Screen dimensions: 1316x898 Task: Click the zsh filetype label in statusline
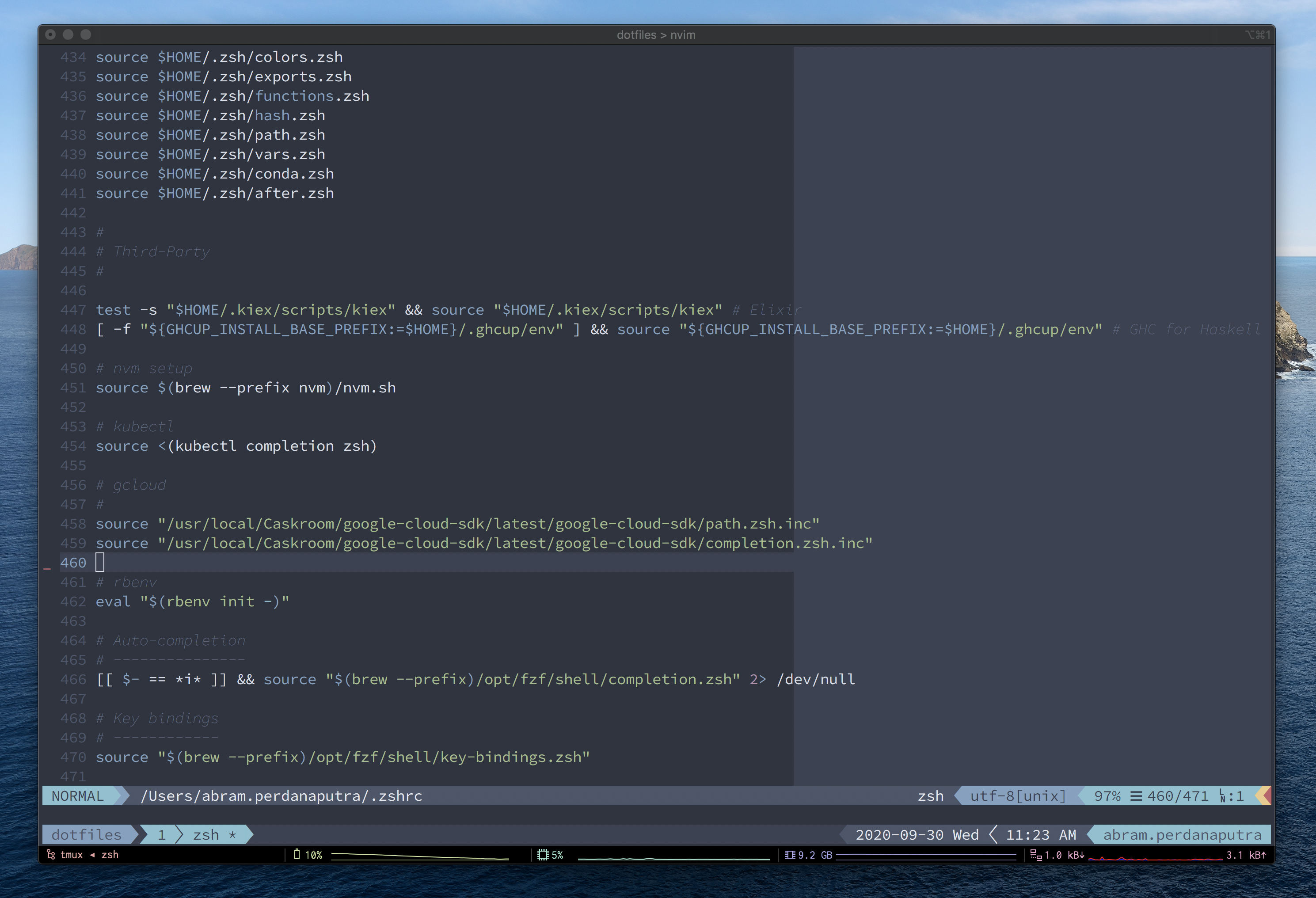click(930, 796)
